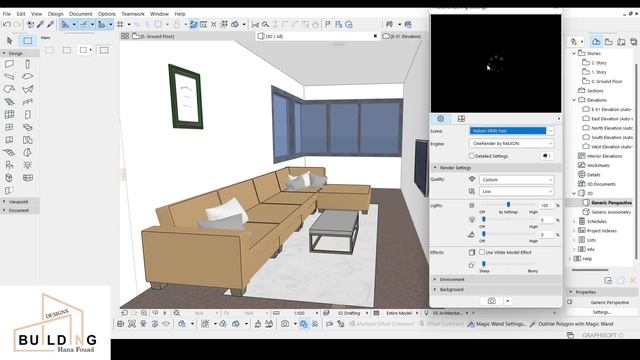Select the Slab tool icon

coord(27,76)
